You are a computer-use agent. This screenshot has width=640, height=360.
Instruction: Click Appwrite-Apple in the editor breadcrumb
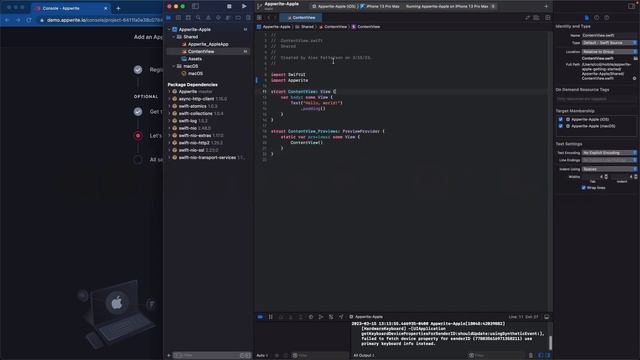pyautogui.click(x=273, y=27)
